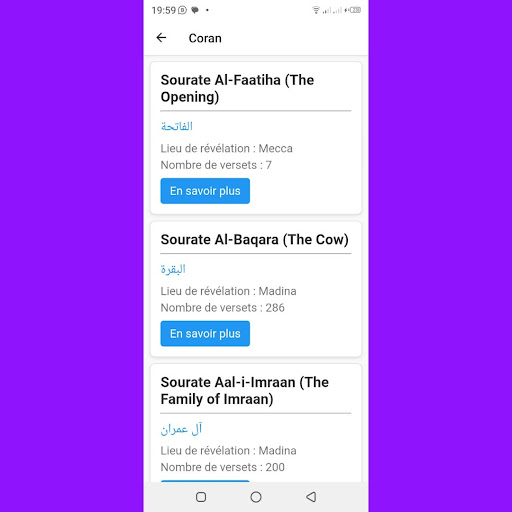Tap Lieu de révélation : Mecca text
The image size is (512, 512).
(x=227, y=148)
